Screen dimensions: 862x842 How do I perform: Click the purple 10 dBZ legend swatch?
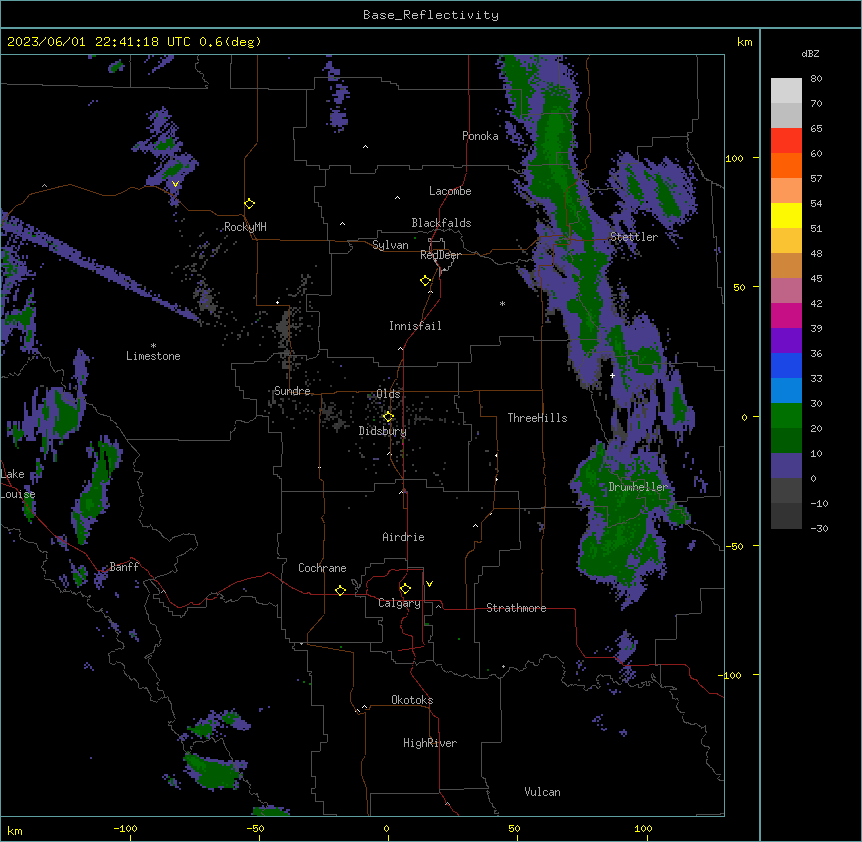[x=786, y=466]
